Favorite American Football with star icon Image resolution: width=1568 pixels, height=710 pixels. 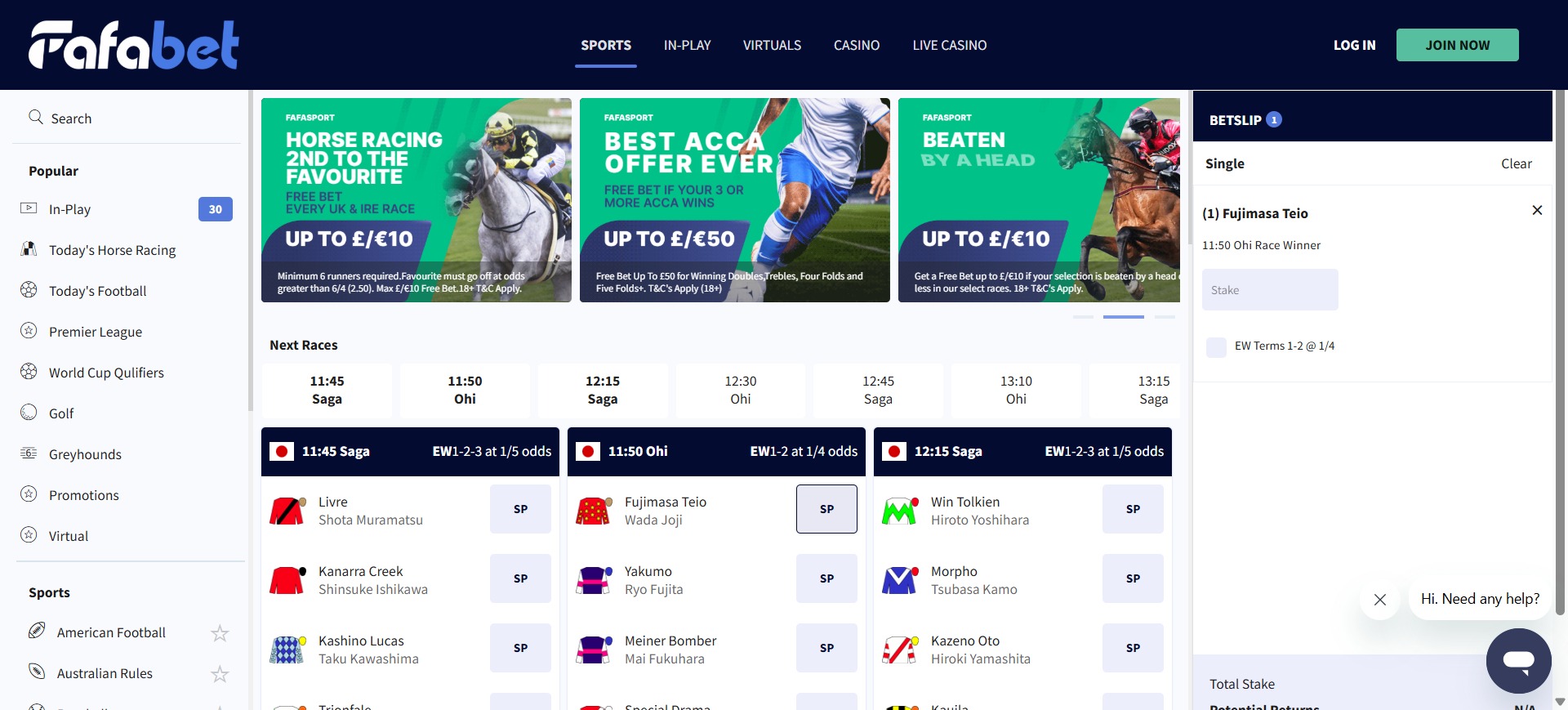tap(220, 633)
